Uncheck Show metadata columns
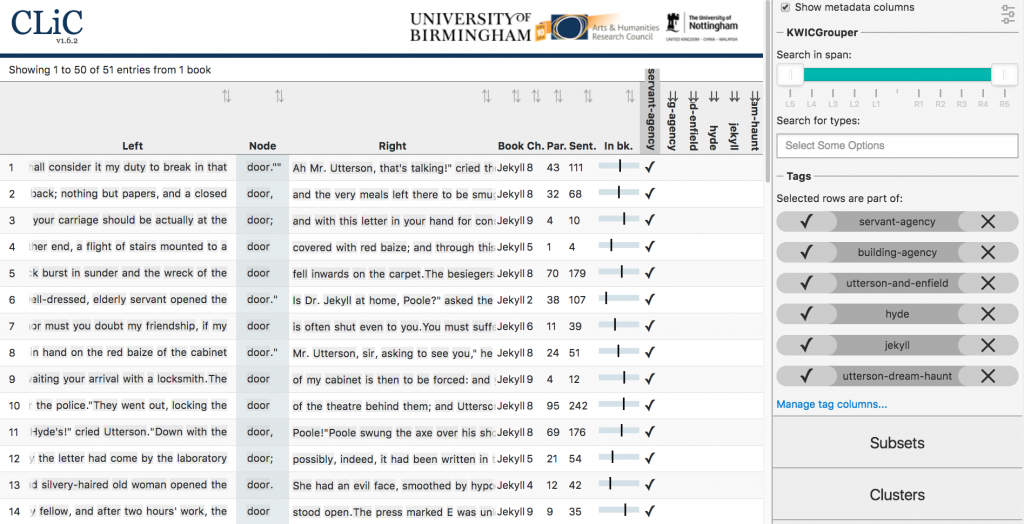Screen dimensions: 1024x524 786,7
